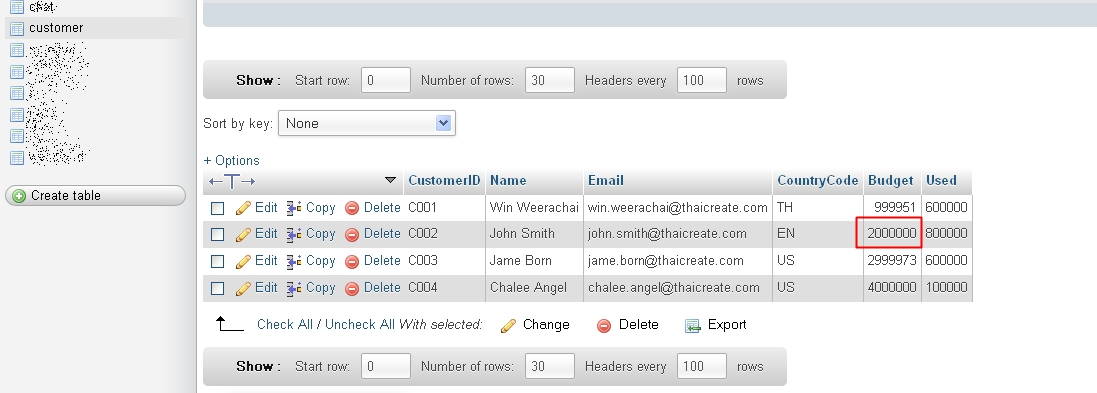Click the Name cell Chalee Angel

[x=528, y=287]
